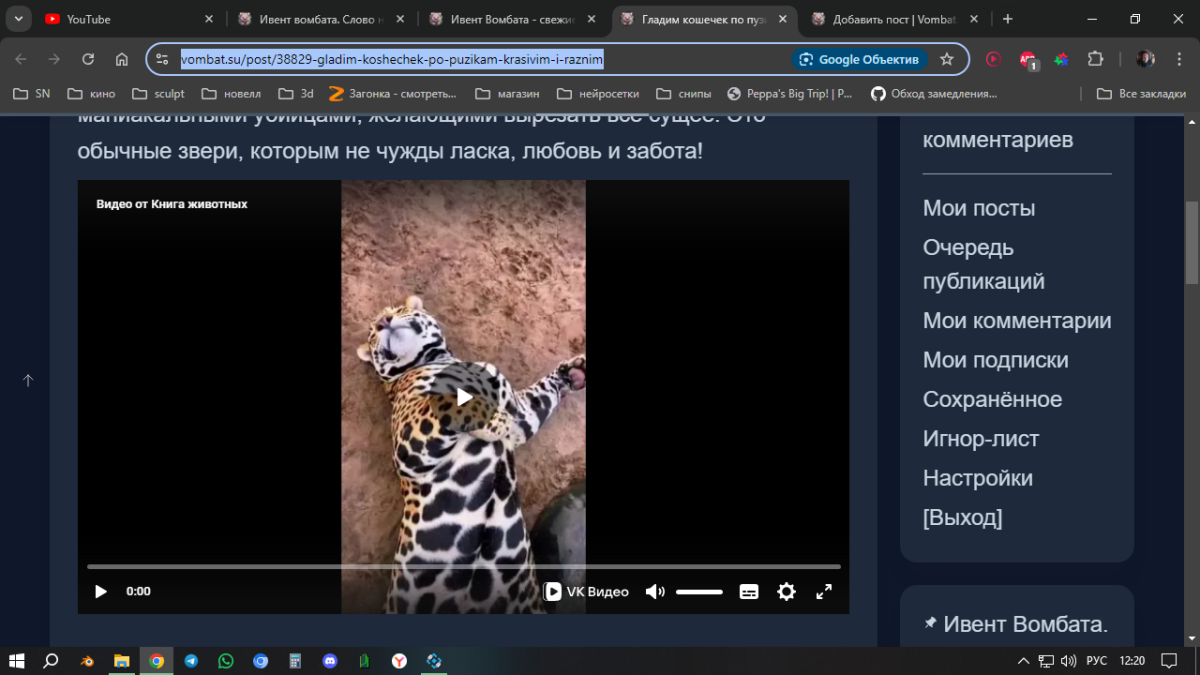This screenshot has width=1200, height=675.
Task: Mute the video with the speaker icon
Action: [655, 592]
